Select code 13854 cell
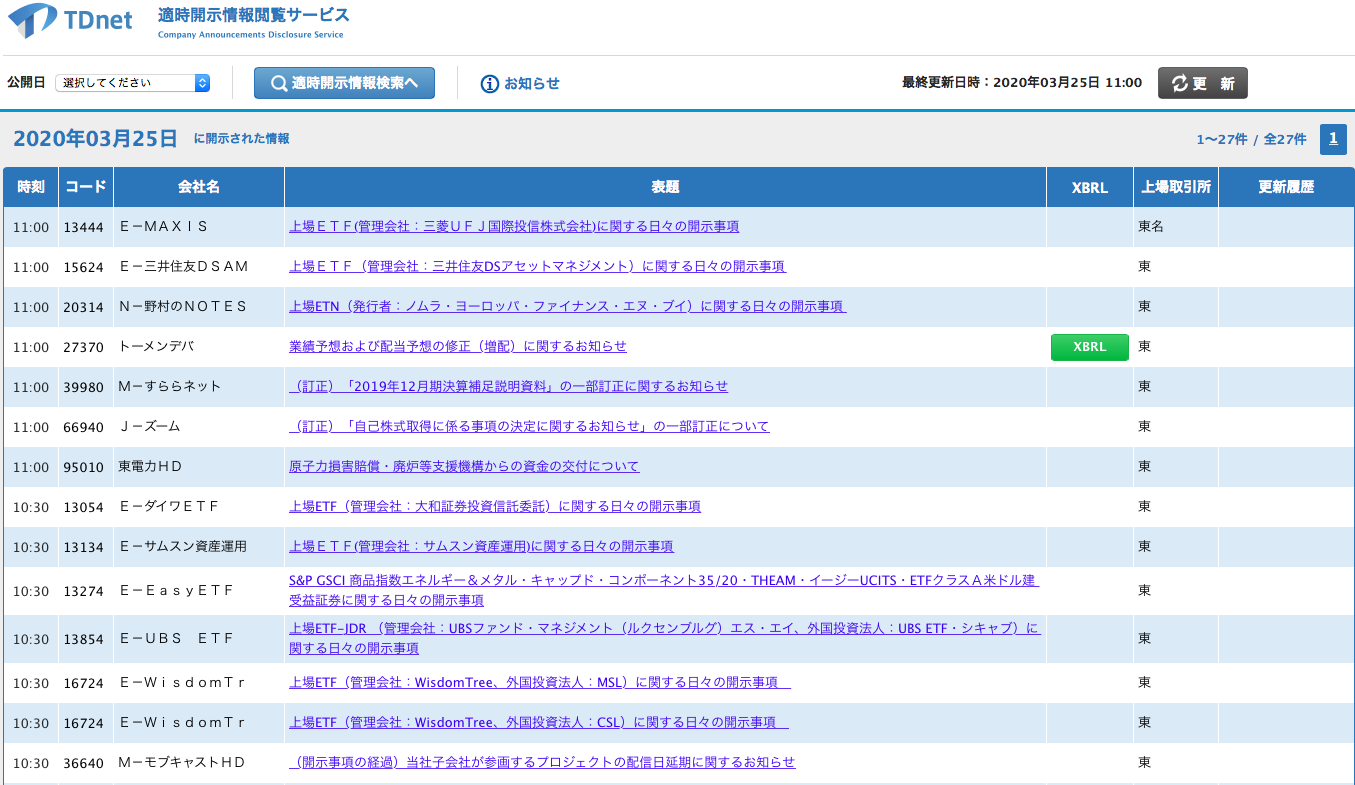The width and height of the screenshot is (1355, 785). tap(84, 639)
